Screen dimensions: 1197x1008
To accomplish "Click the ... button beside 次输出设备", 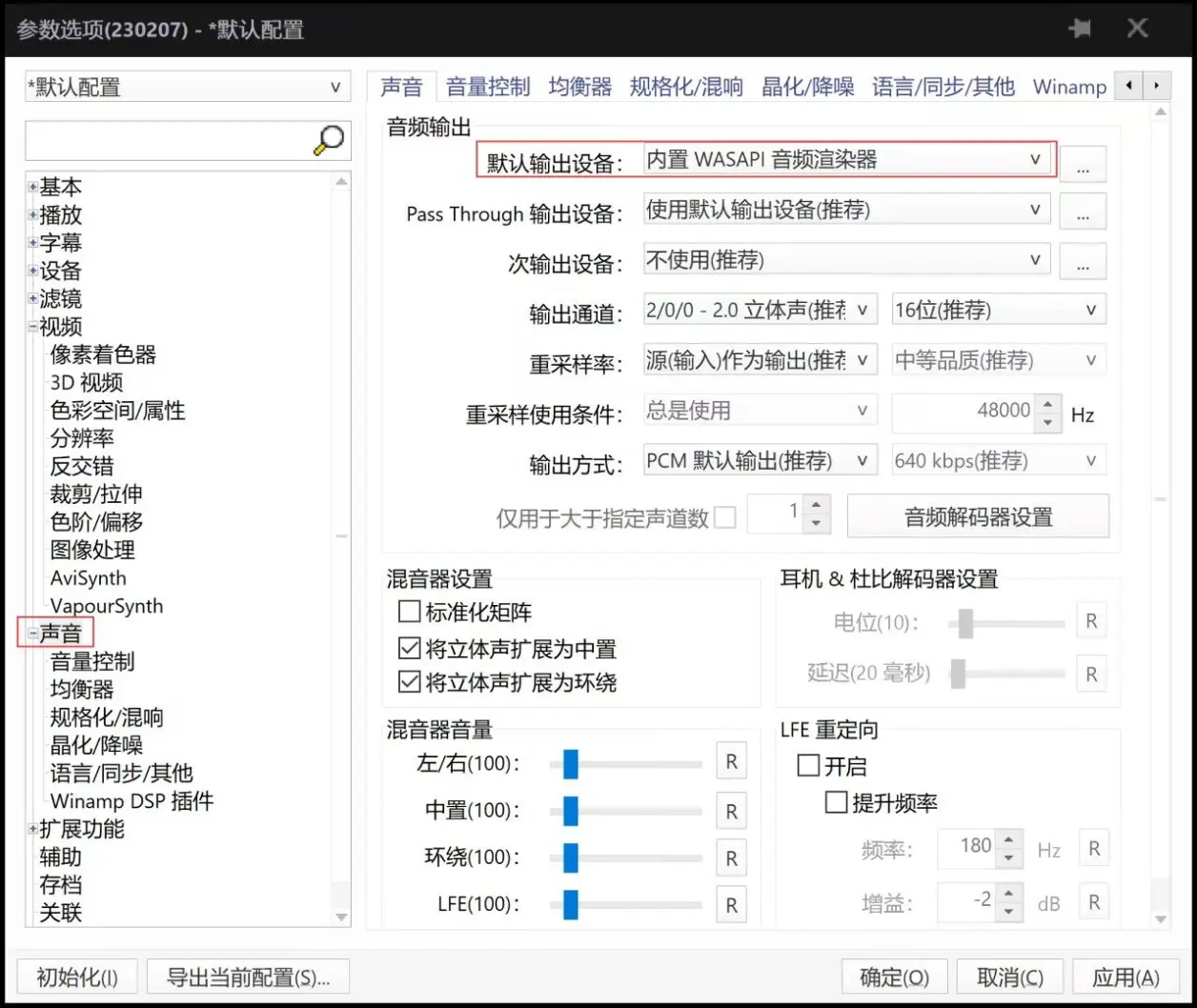I will coord(1083,262).
